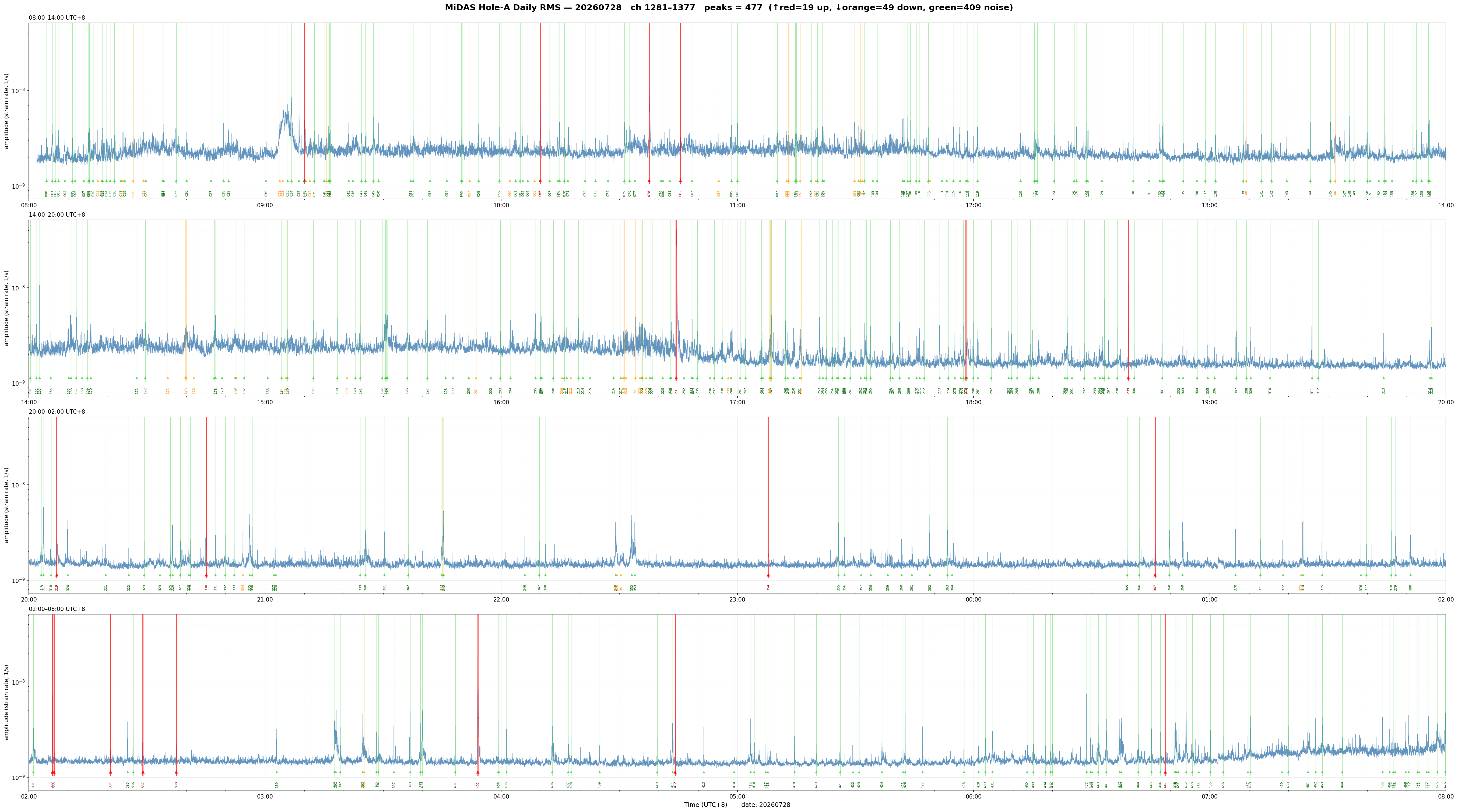The image size is (1458, 812).
Task: Select the "05:00" time tick label
Action: point(737,797)
